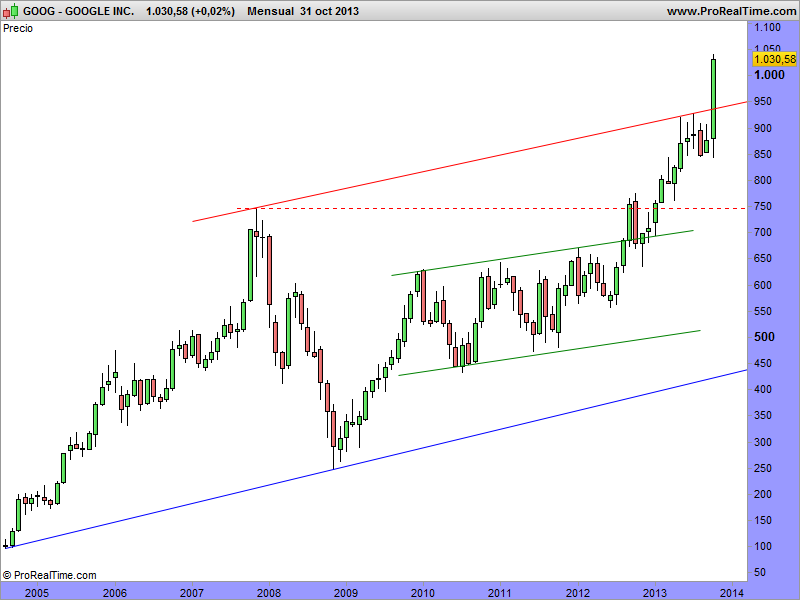Click the 2014 year label on time axis
Viewport: 800px width, 600px height.
[x=732, y=593]
